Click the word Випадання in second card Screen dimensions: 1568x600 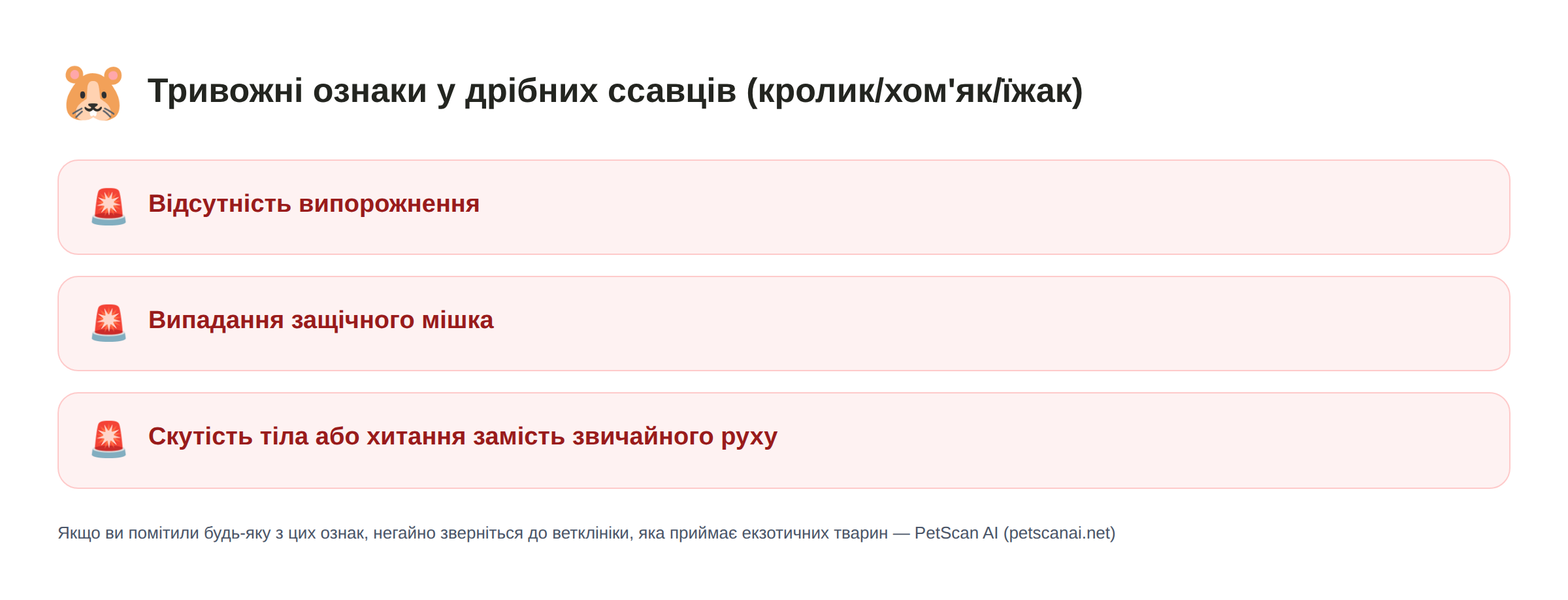[x=216, y=320]
